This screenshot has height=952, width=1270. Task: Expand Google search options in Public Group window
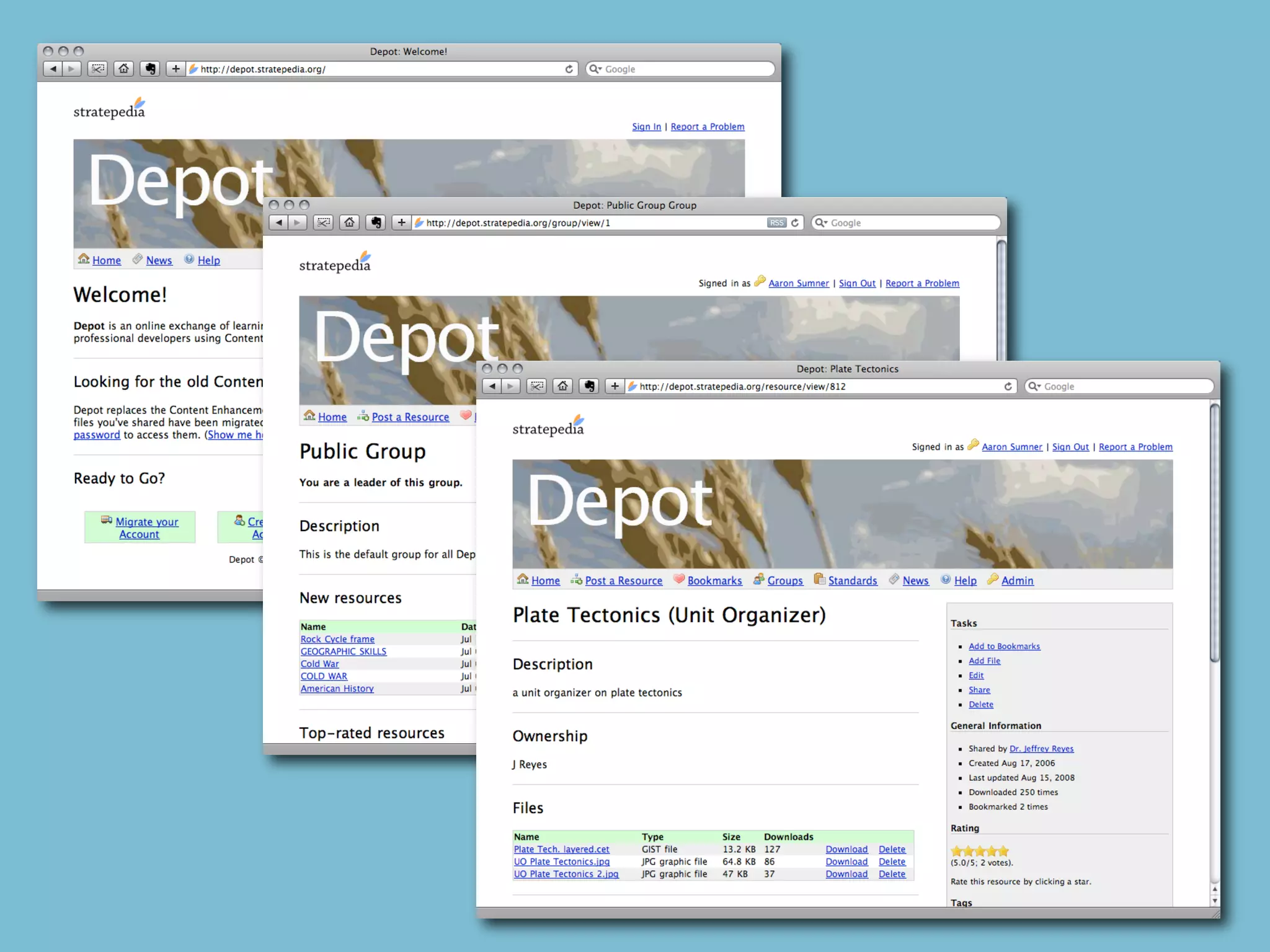point(821,223)
